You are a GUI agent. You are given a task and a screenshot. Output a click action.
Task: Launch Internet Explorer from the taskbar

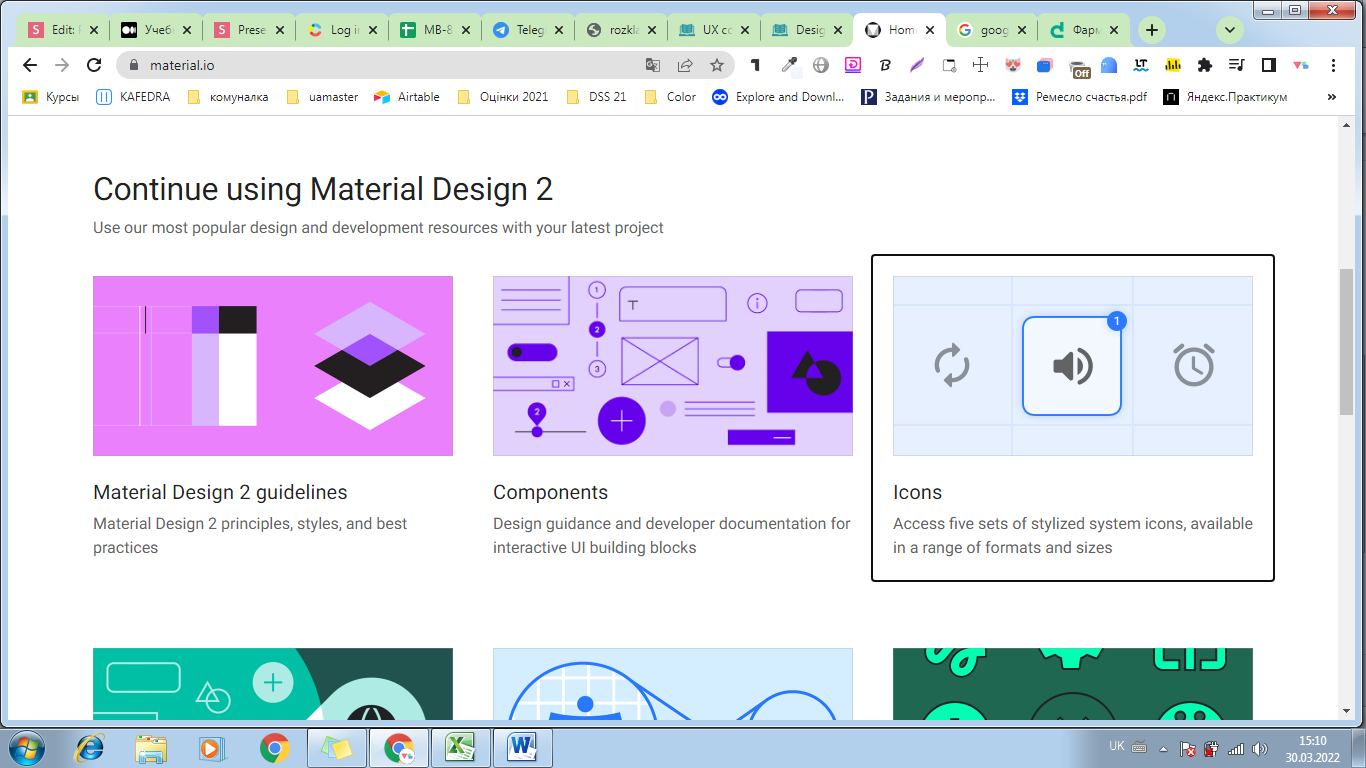pyautogui.click(x=89, y=748)
